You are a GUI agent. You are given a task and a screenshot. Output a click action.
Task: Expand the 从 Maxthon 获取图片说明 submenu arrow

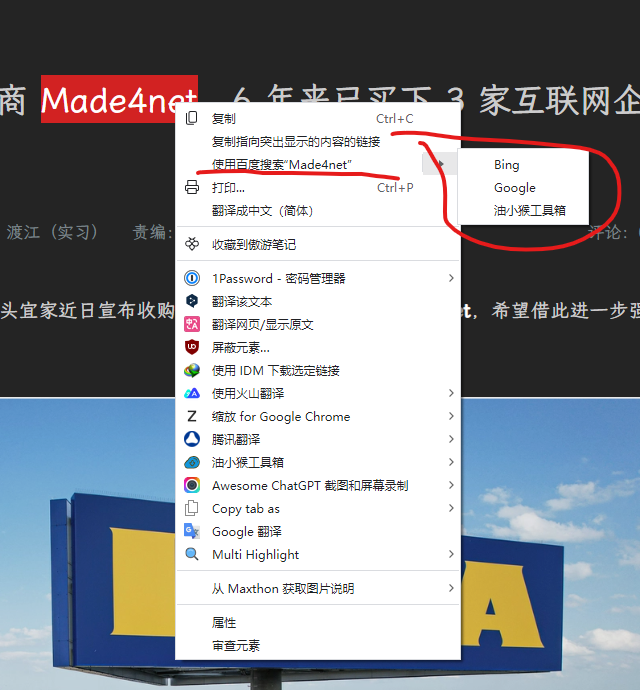coord(451,588)
